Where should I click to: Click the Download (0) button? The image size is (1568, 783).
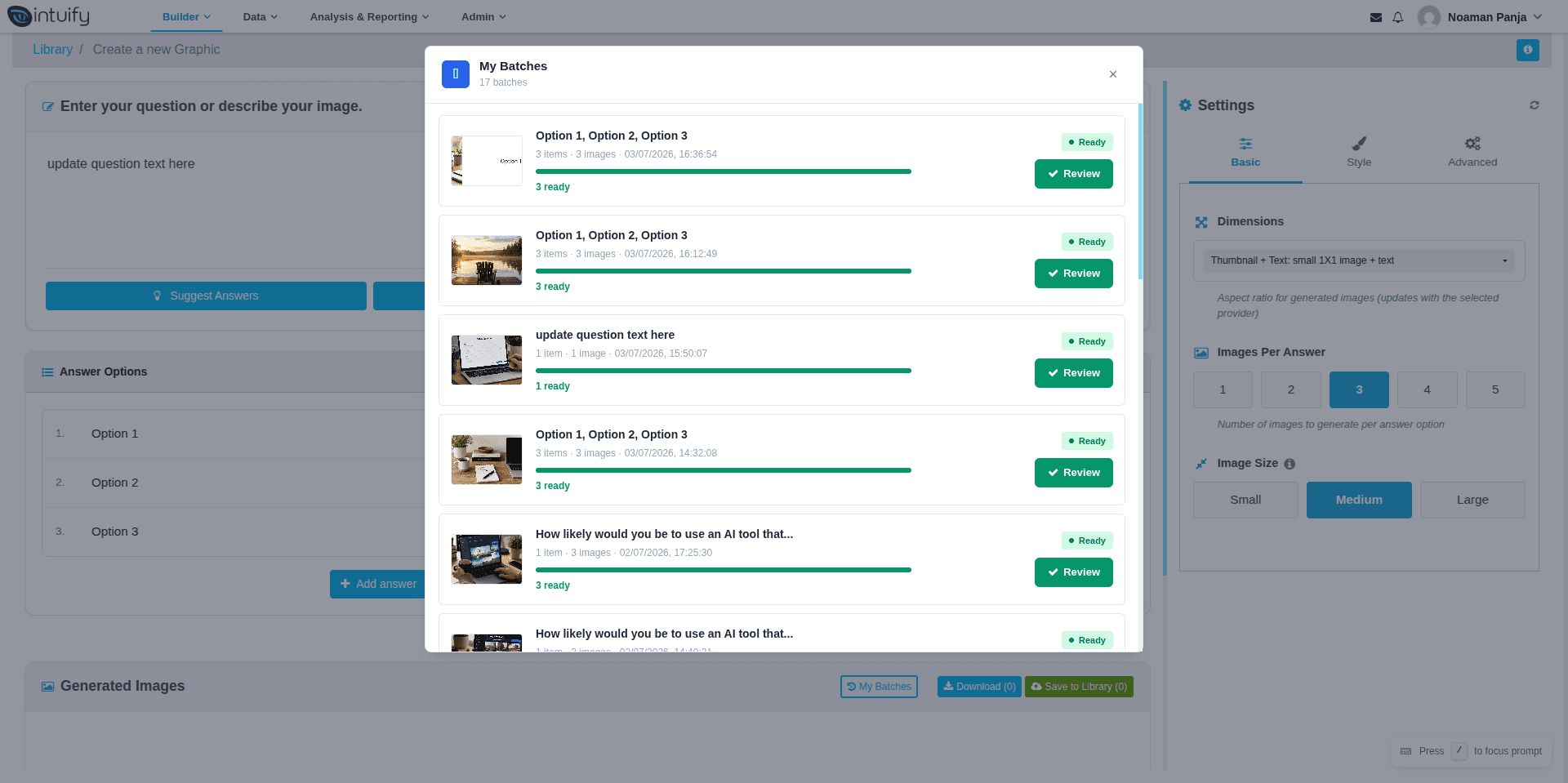979,687
